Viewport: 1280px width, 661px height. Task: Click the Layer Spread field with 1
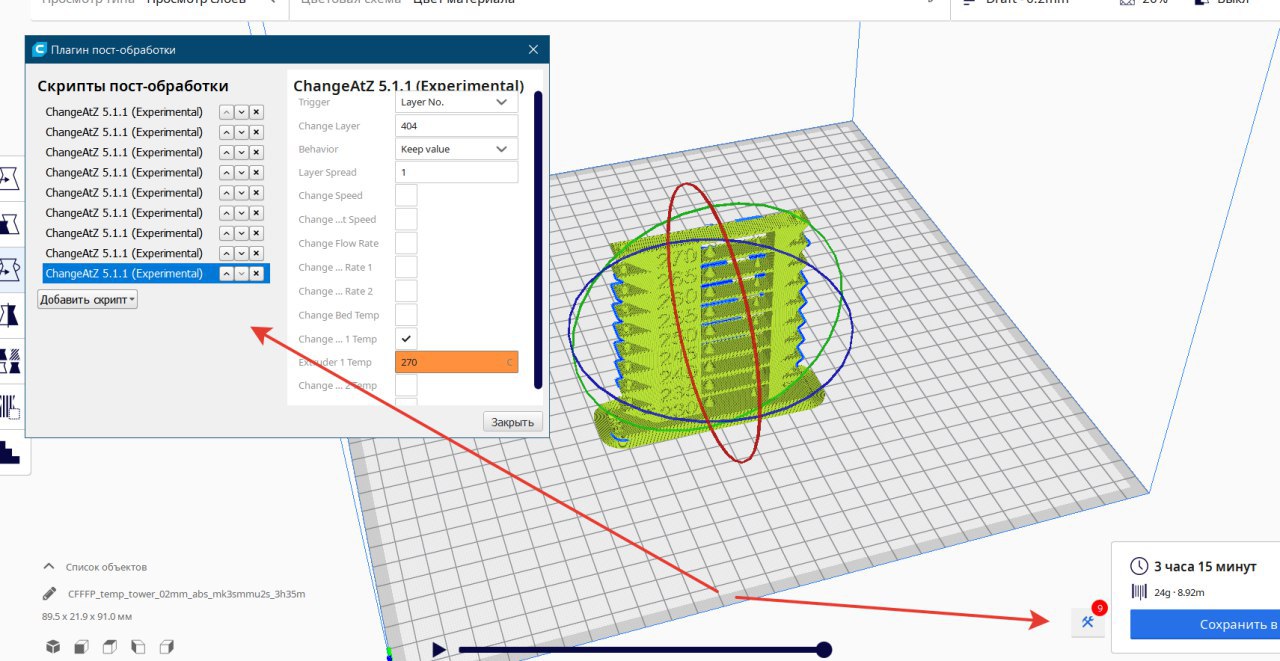tap(457, 172)
